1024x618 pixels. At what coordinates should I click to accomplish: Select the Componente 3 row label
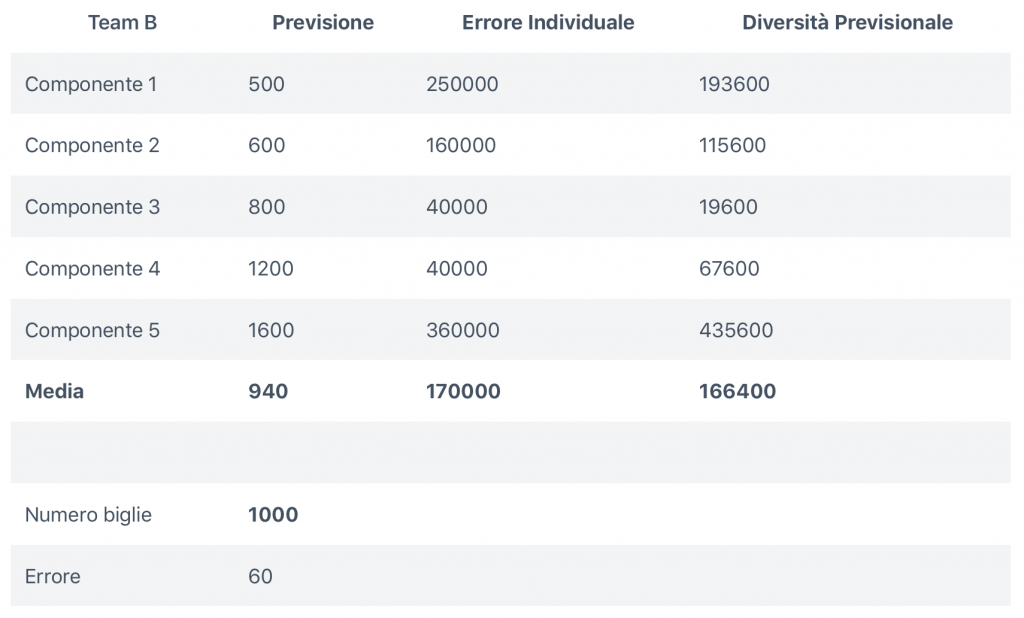coord(92,208)
